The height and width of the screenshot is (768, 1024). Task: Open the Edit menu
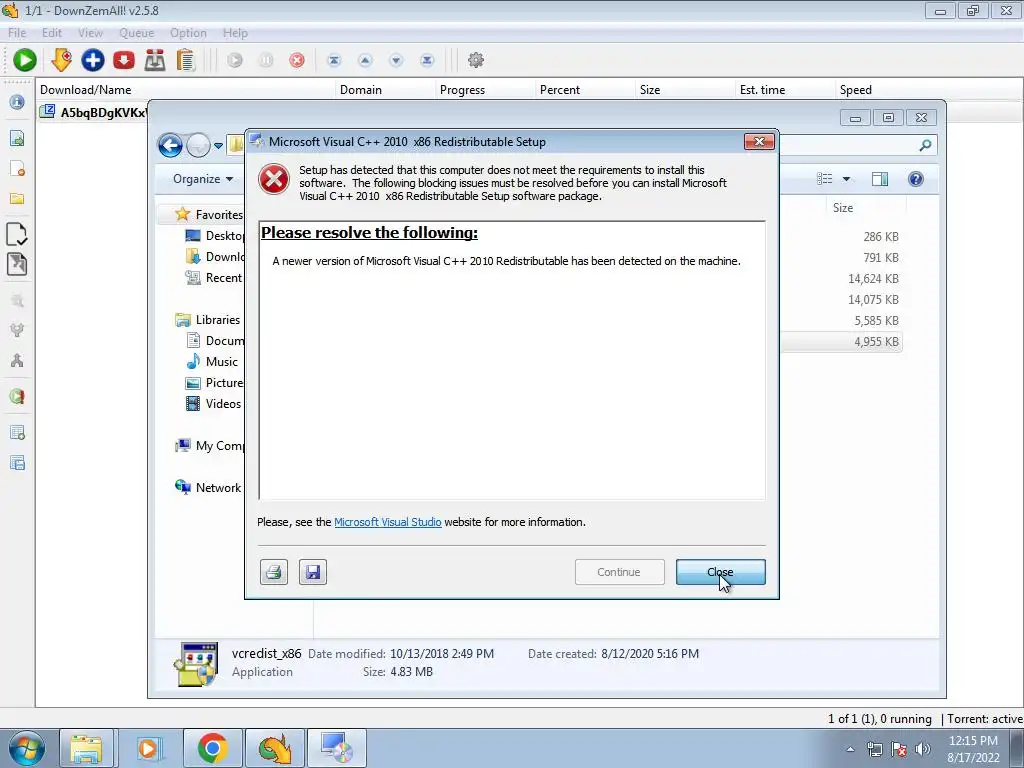click(x=52, y=33)
